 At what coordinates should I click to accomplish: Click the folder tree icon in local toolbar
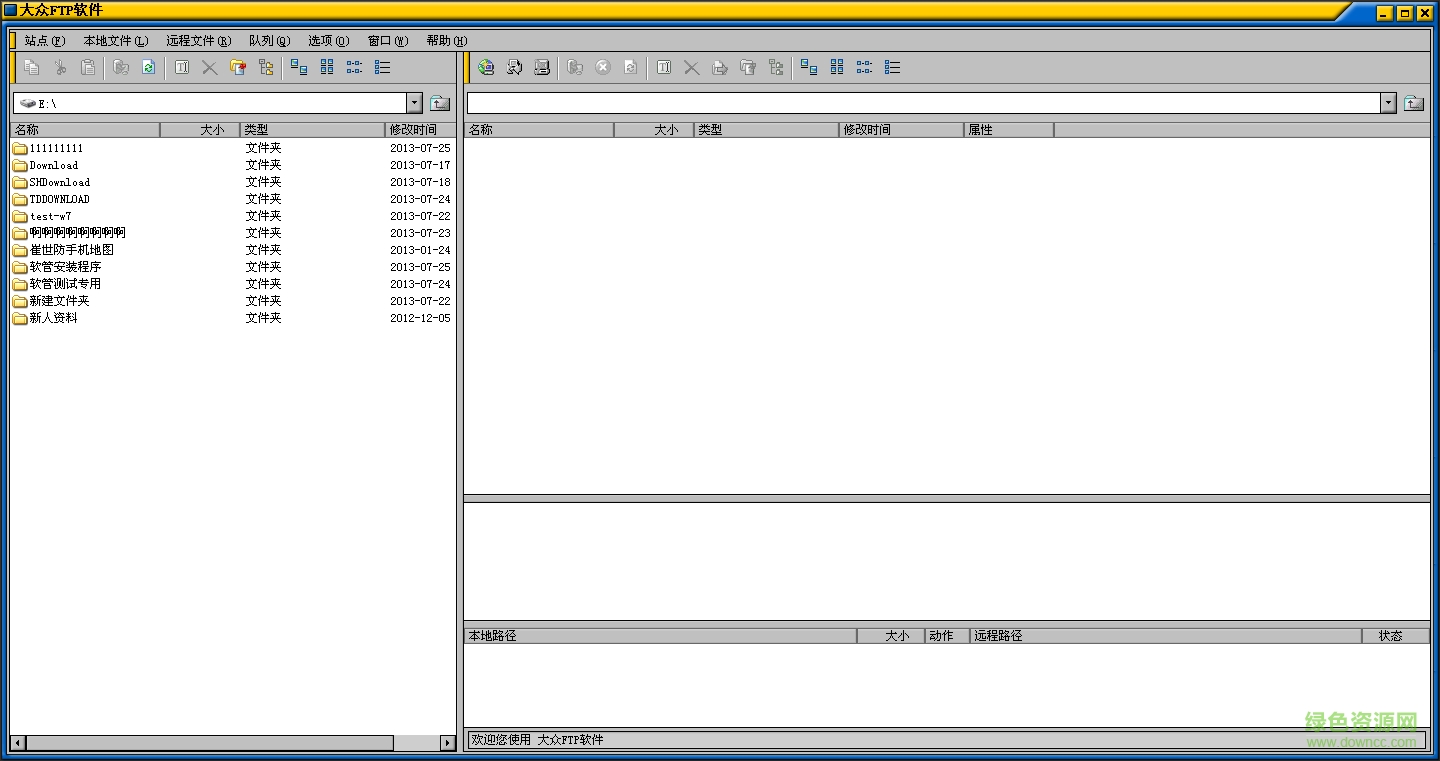click(x=266, y=67)
